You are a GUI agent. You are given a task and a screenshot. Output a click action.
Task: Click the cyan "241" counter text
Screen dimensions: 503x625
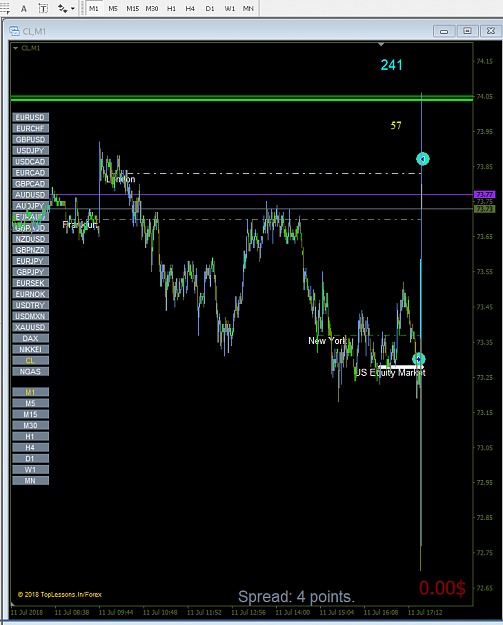[391, 65]
